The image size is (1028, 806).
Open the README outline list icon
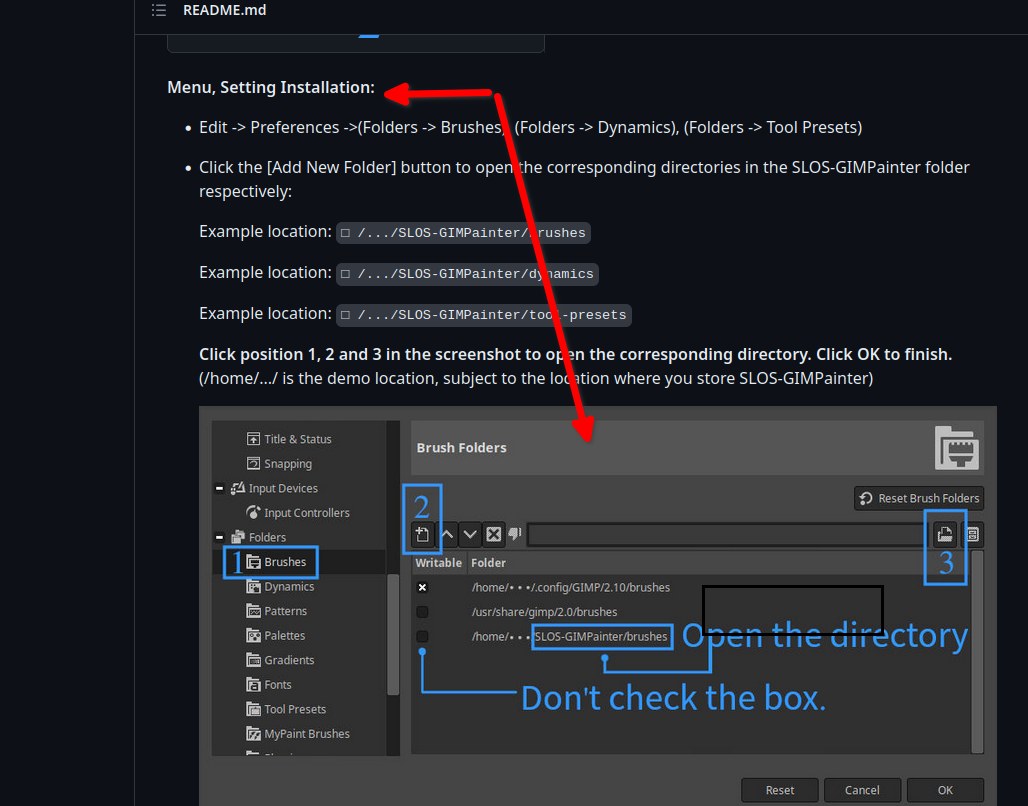[x=159, y=10]
